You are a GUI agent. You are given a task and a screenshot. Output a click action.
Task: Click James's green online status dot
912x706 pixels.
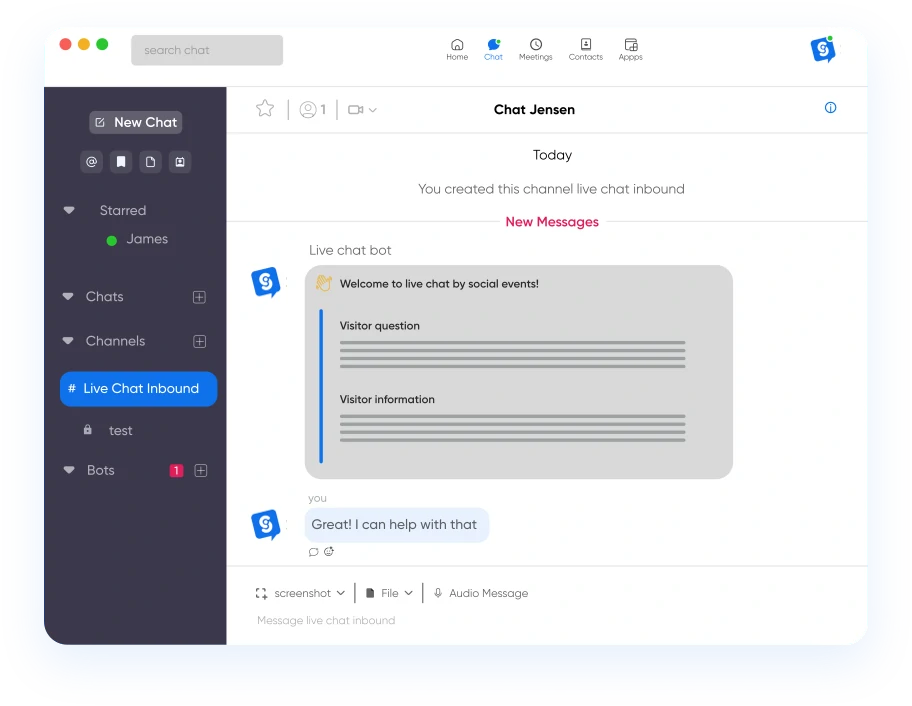tap(112, 240)
